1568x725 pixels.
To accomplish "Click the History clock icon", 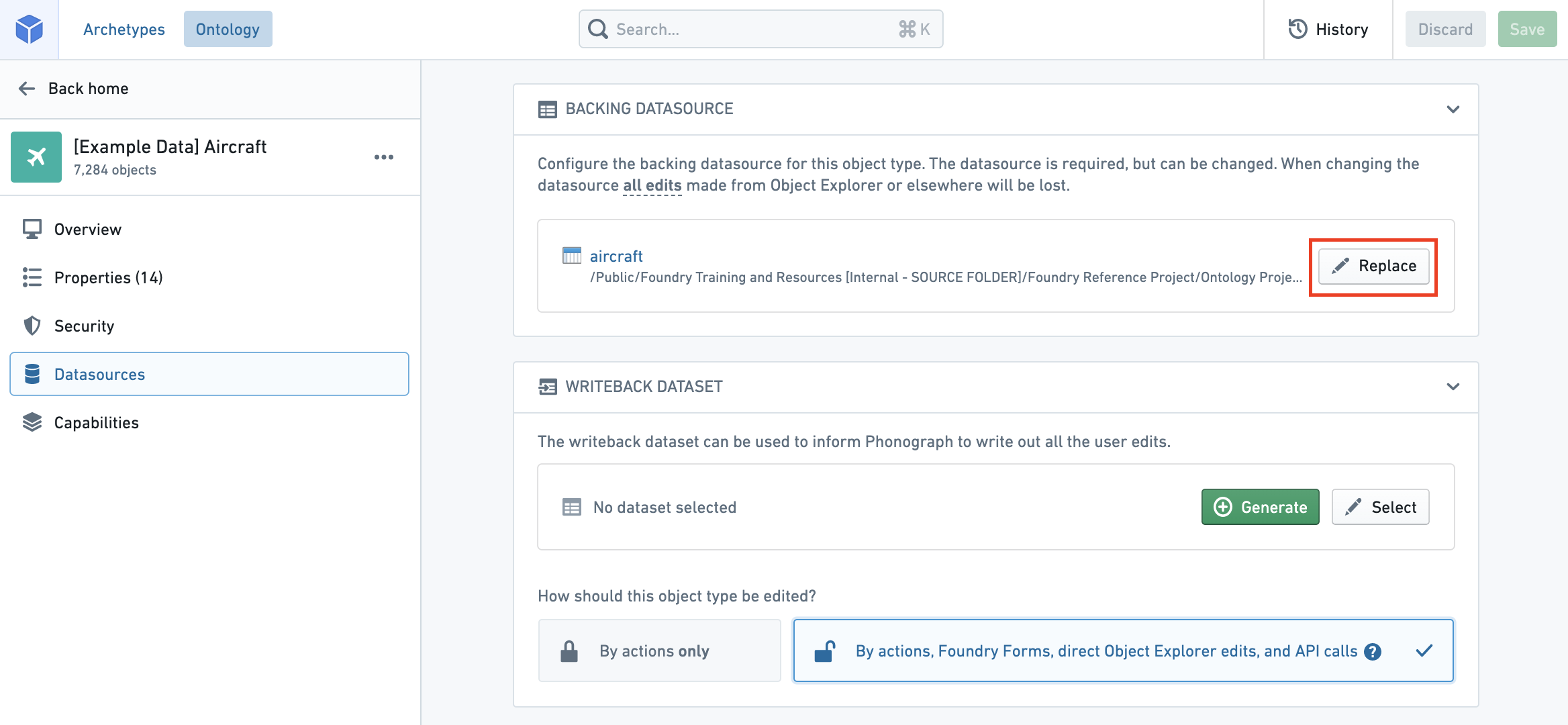I will 1297,29.
